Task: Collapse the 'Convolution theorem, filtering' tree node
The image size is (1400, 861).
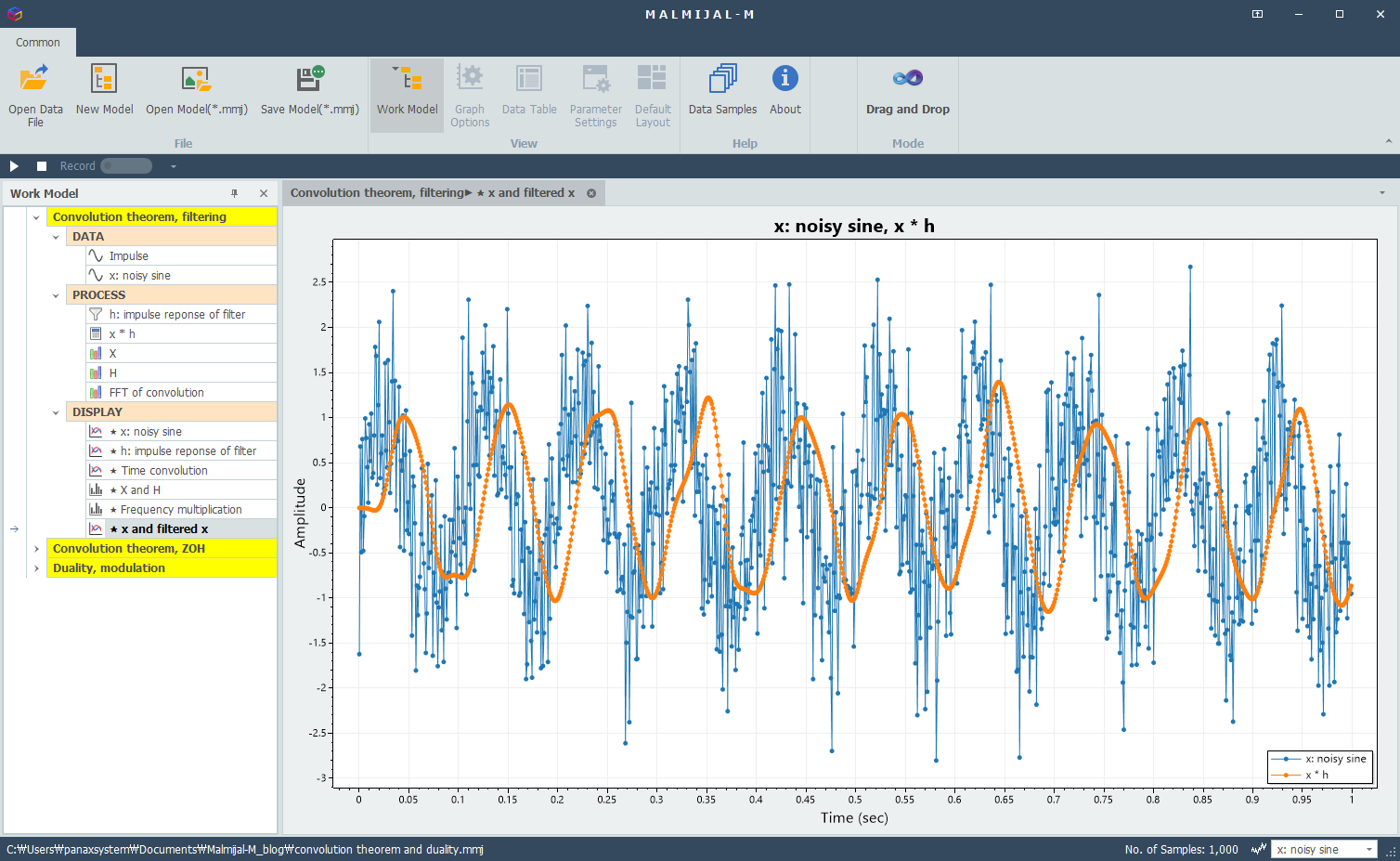Action: [x=36, y=217]
